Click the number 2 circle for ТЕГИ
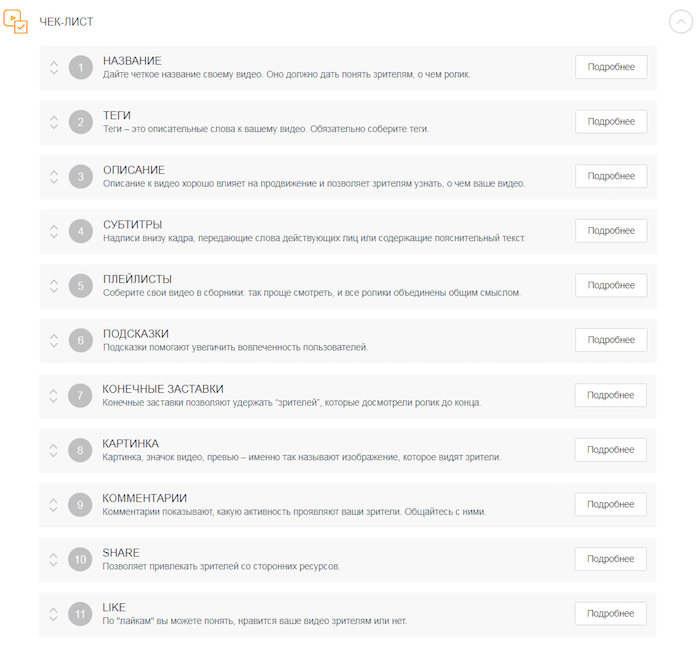The image size is (700, 647). (81, 122)
